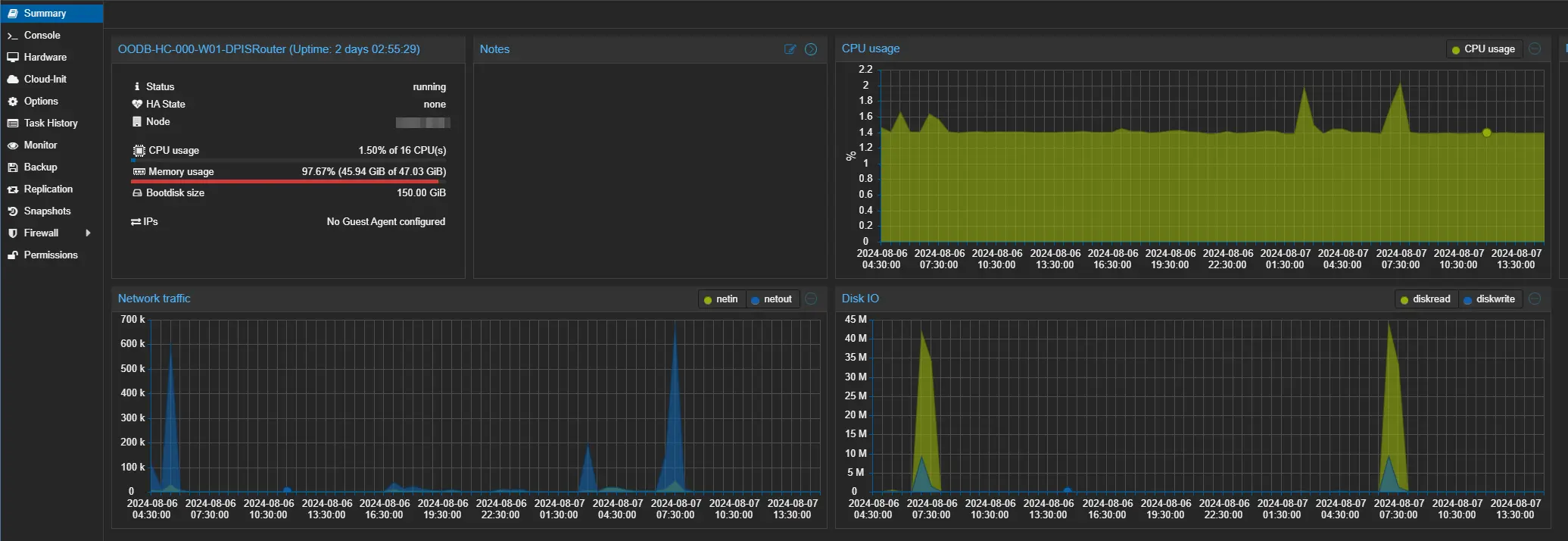Viewport: 1568px width, 541px height.
Task: Open Options using the gear icon
Action: point(12,102)
